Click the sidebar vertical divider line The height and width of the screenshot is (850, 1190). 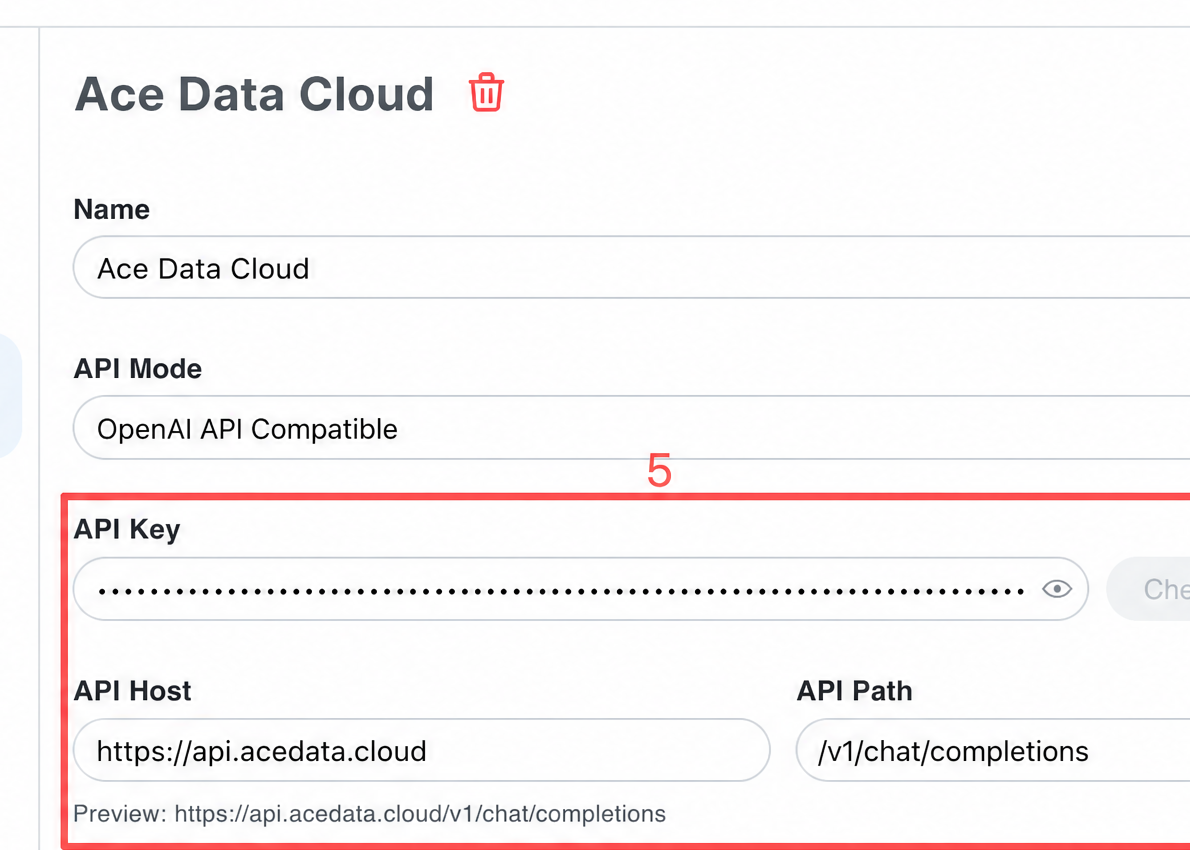39,439
